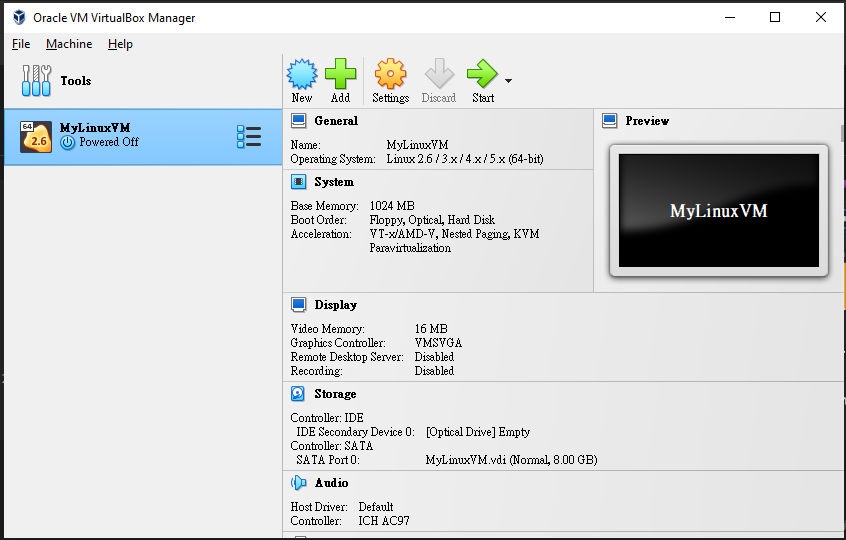Click the green Add machine icon
Viewport: 846px width, 540px height.
tap(340, 74)
